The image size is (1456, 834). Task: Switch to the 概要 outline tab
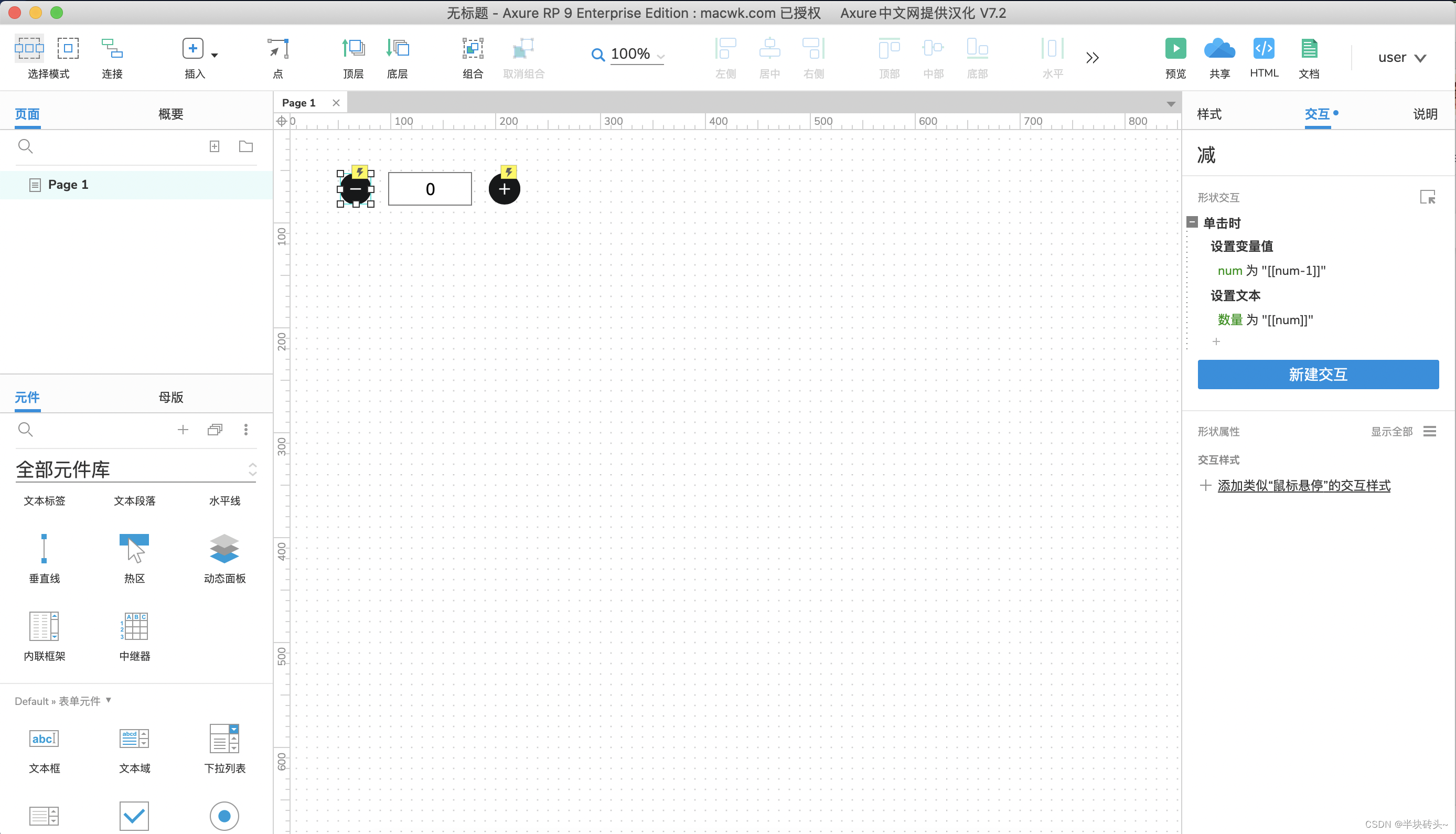coord(170,114)
